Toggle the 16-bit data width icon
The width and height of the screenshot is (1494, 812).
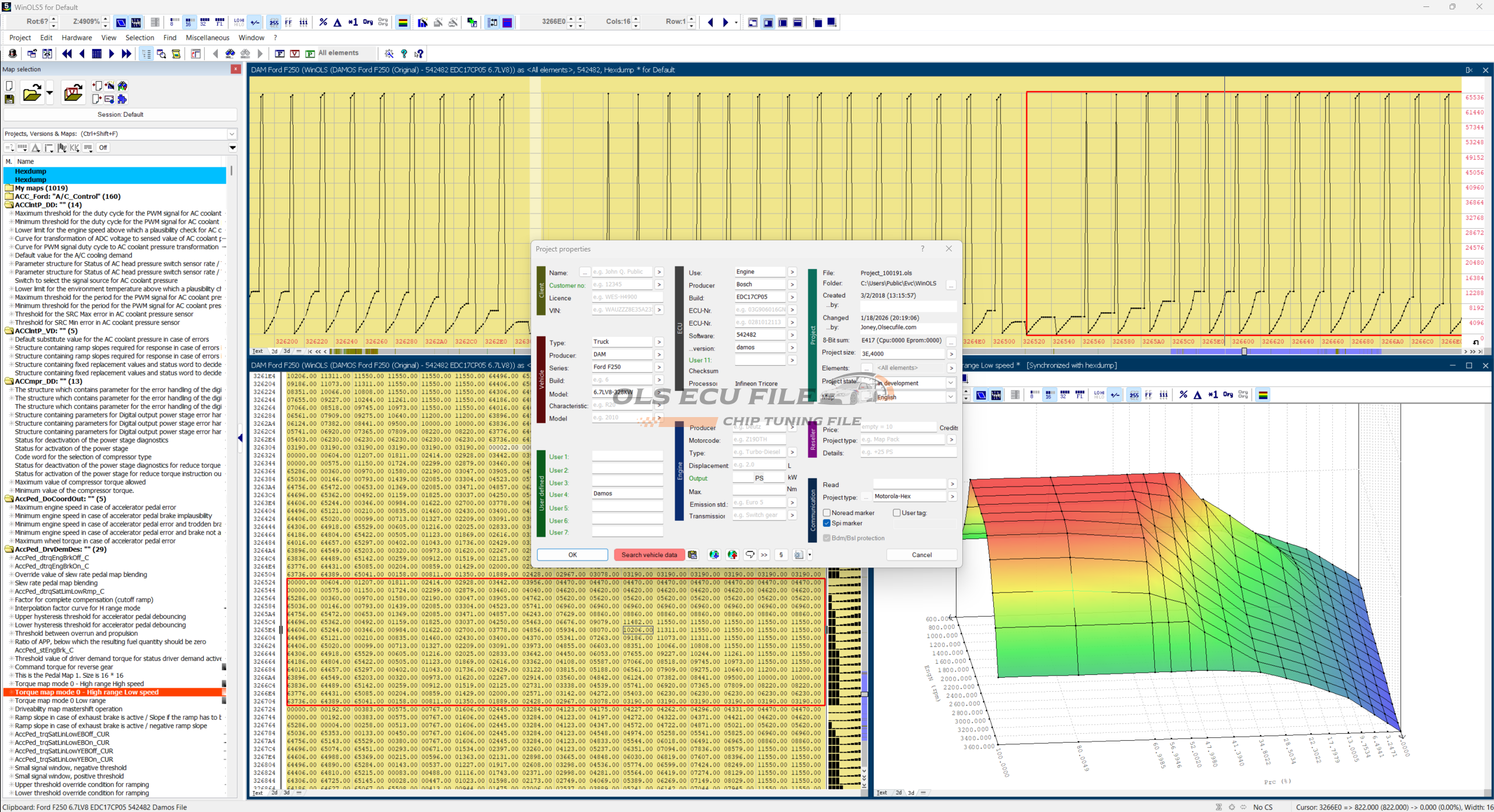(x=189, y=22)
